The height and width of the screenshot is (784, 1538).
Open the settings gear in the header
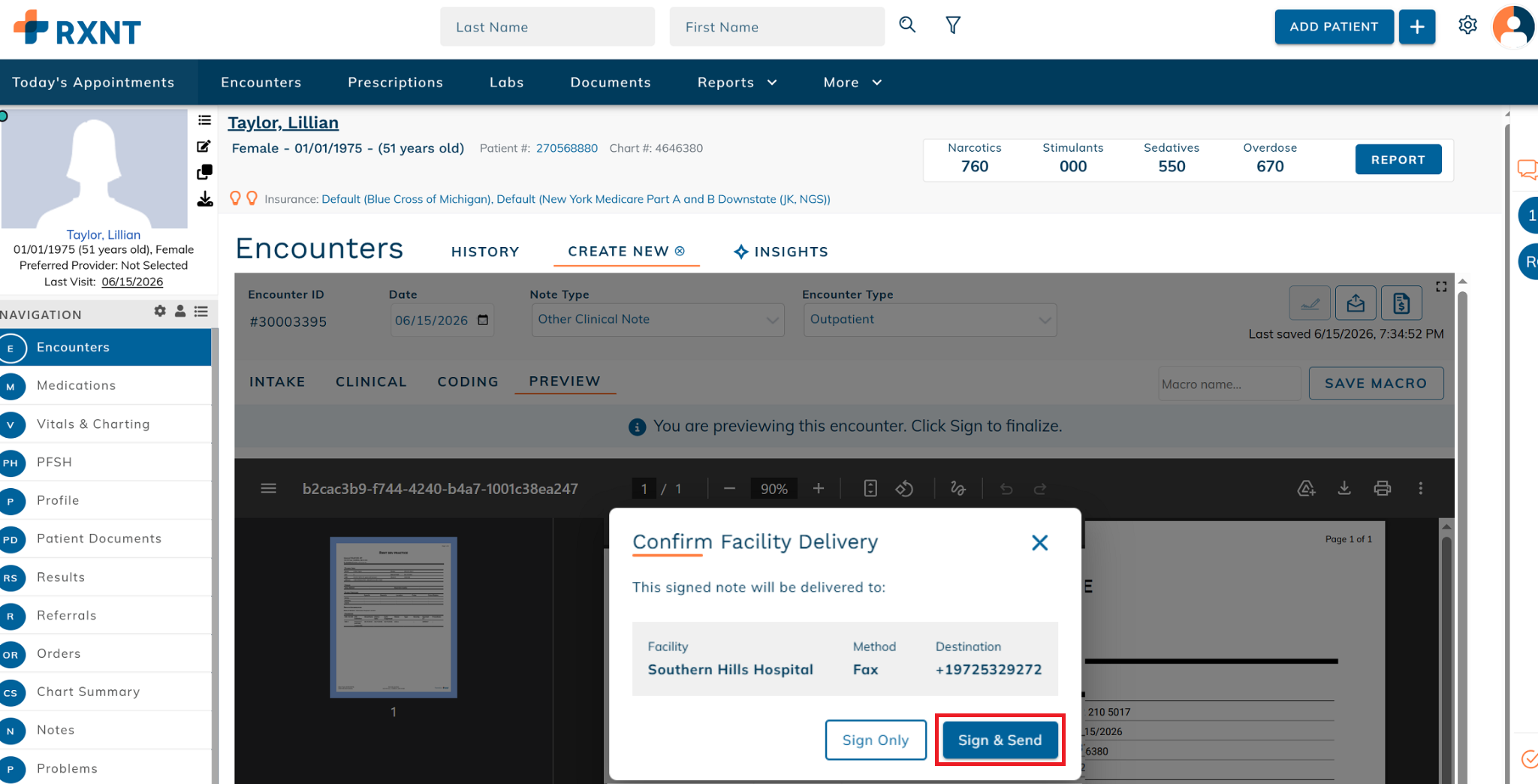coord(1467,26)
